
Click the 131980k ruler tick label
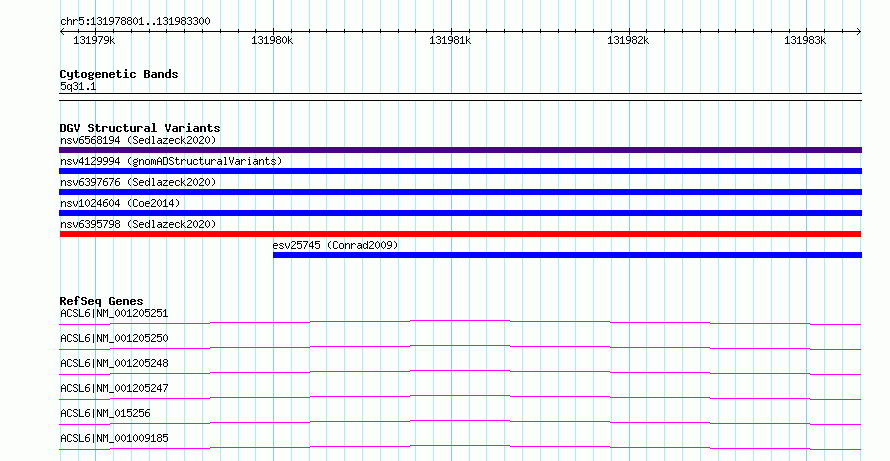click(272, 40)
